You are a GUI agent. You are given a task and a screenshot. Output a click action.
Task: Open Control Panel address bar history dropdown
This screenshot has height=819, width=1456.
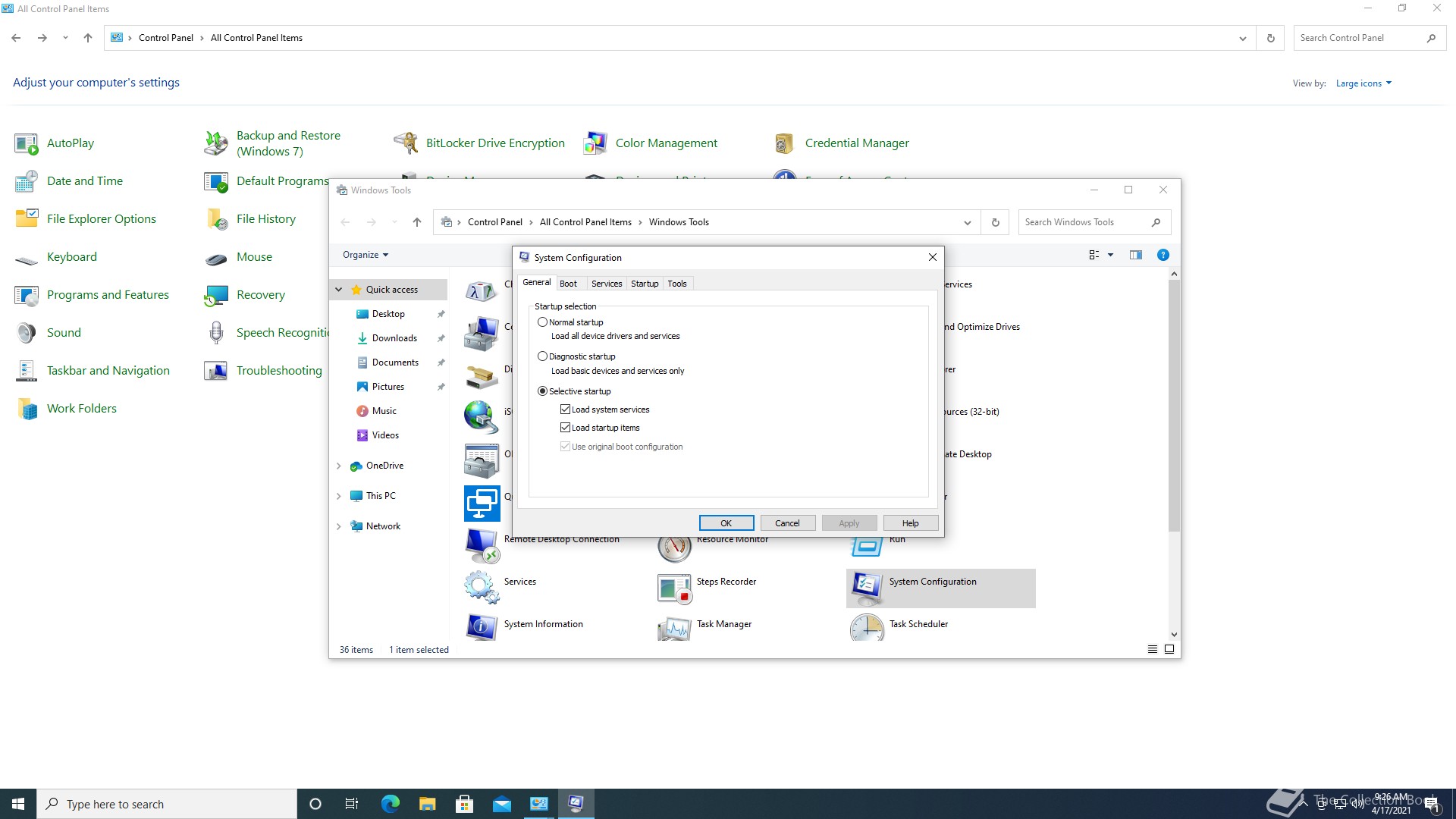click(x=1242, y=38)
